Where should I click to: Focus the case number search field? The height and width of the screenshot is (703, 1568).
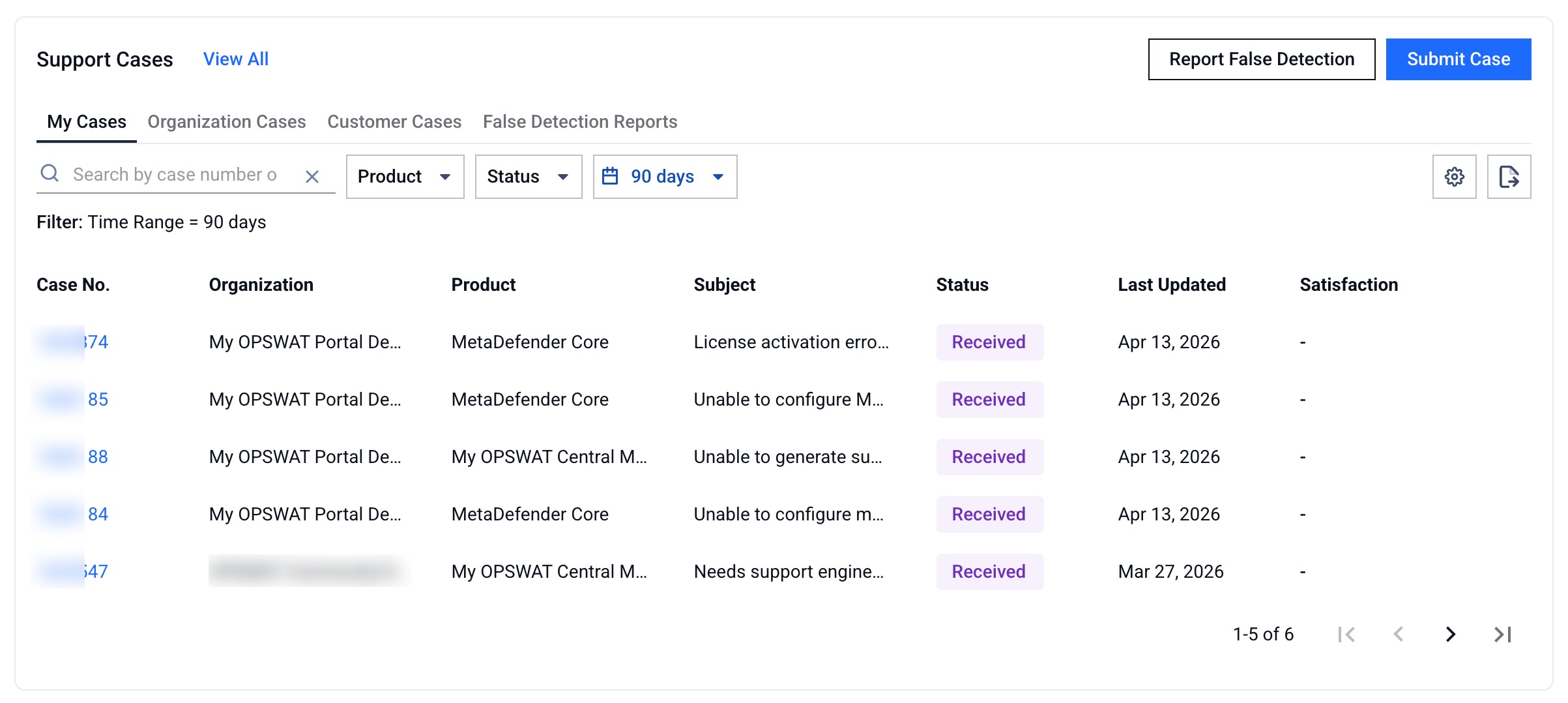pyautogui.click(x=176, y=175)
